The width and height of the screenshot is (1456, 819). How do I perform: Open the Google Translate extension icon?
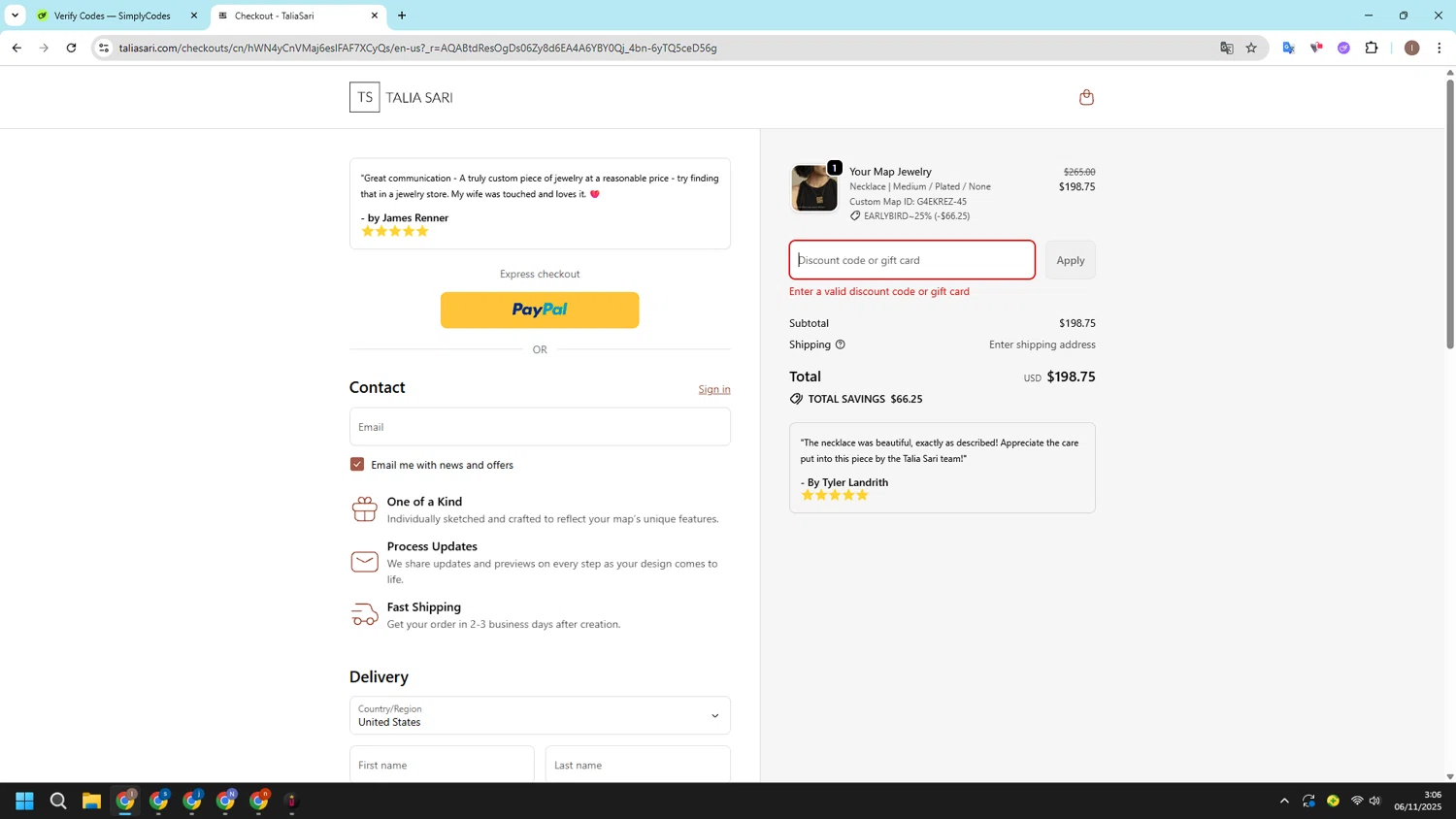(1288, 48)
